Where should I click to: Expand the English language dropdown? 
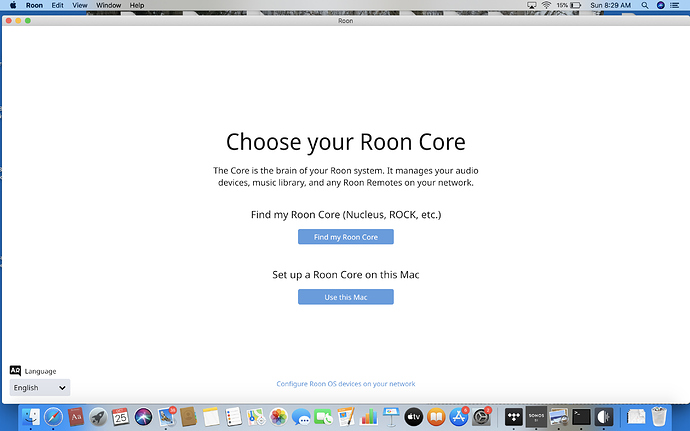pos(40,387)
